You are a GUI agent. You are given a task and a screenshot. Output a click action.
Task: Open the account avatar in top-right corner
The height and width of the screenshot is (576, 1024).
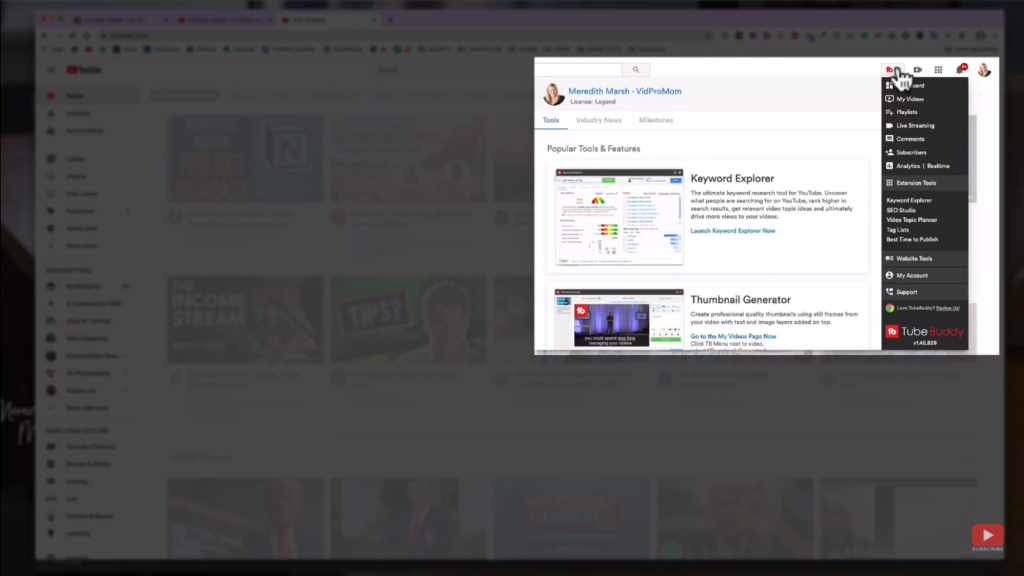tap(984, 70)
